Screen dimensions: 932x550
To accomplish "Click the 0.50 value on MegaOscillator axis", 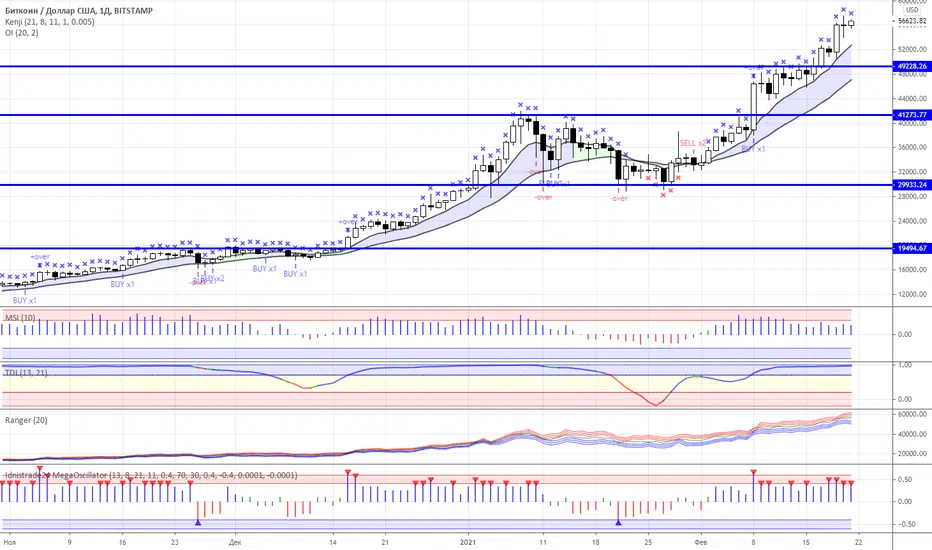I will coord(905,480).
